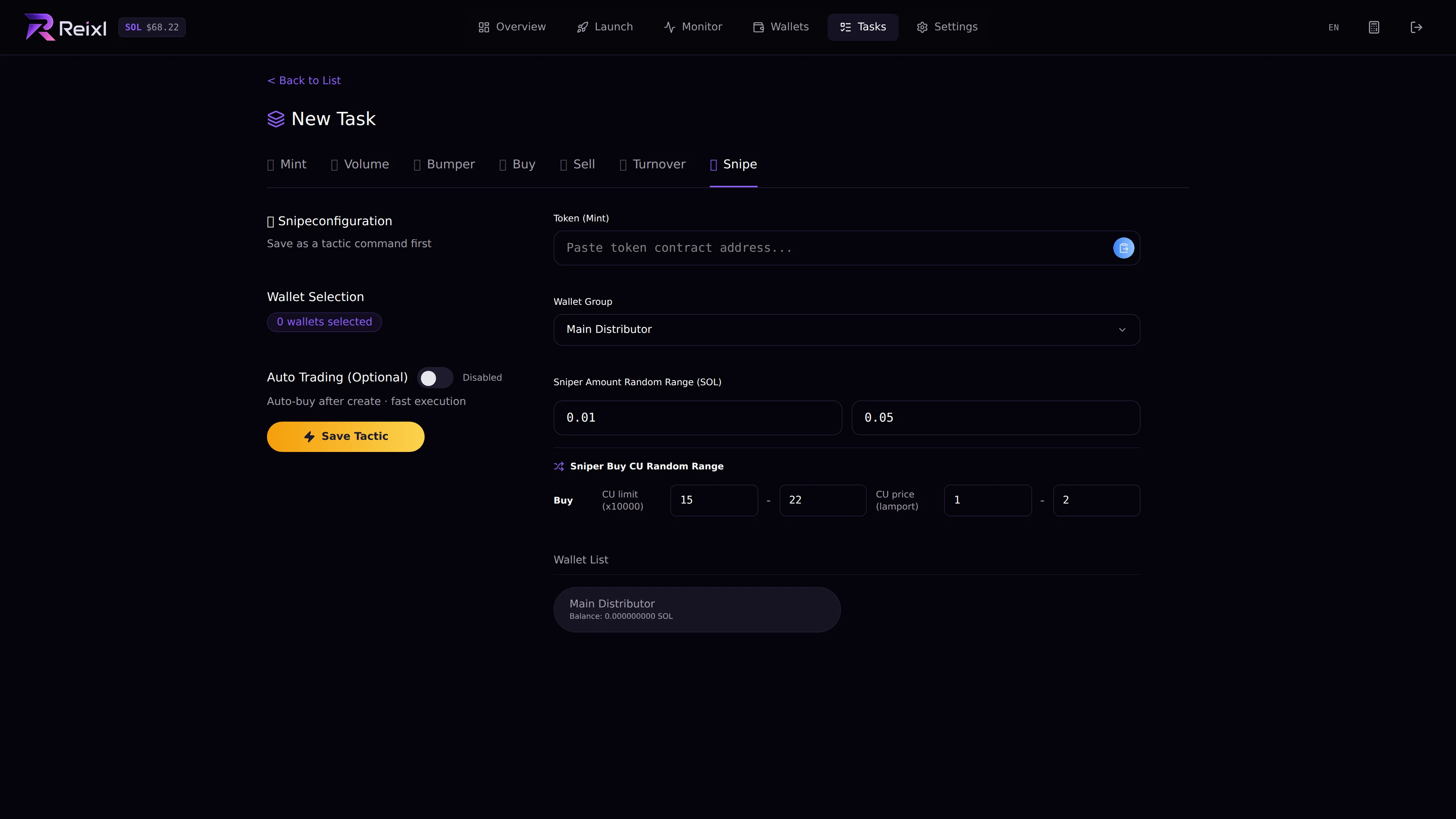This screenshot has width=1456, height=819.
Task: Click the Snipeconfiguration heading icon
Action: coord(270,221)
